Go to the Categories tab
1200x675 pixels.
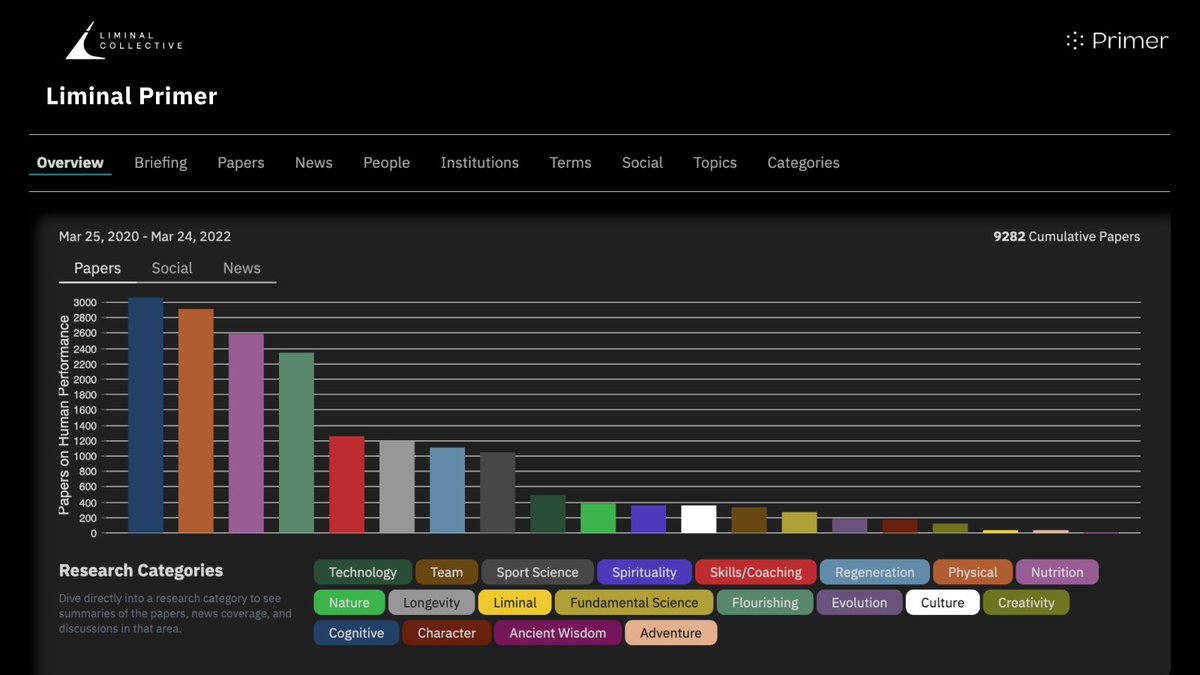pyautogui.click(x=803, y=162)
